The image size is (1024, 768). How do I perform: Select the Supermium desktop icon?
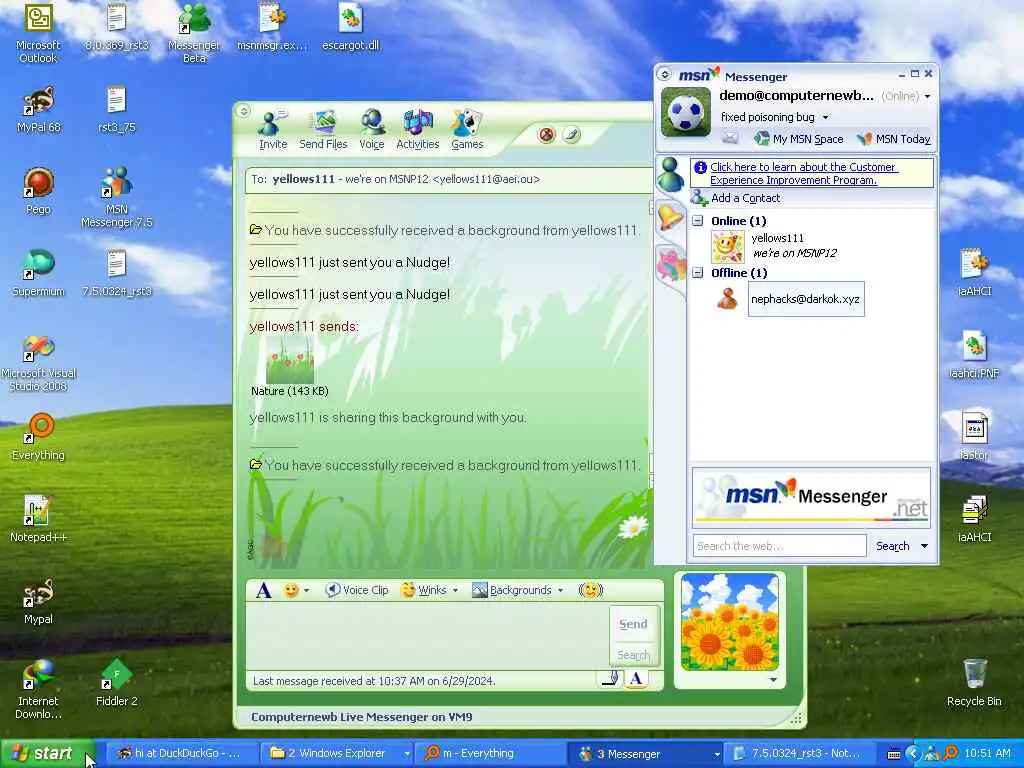[38, 274]
